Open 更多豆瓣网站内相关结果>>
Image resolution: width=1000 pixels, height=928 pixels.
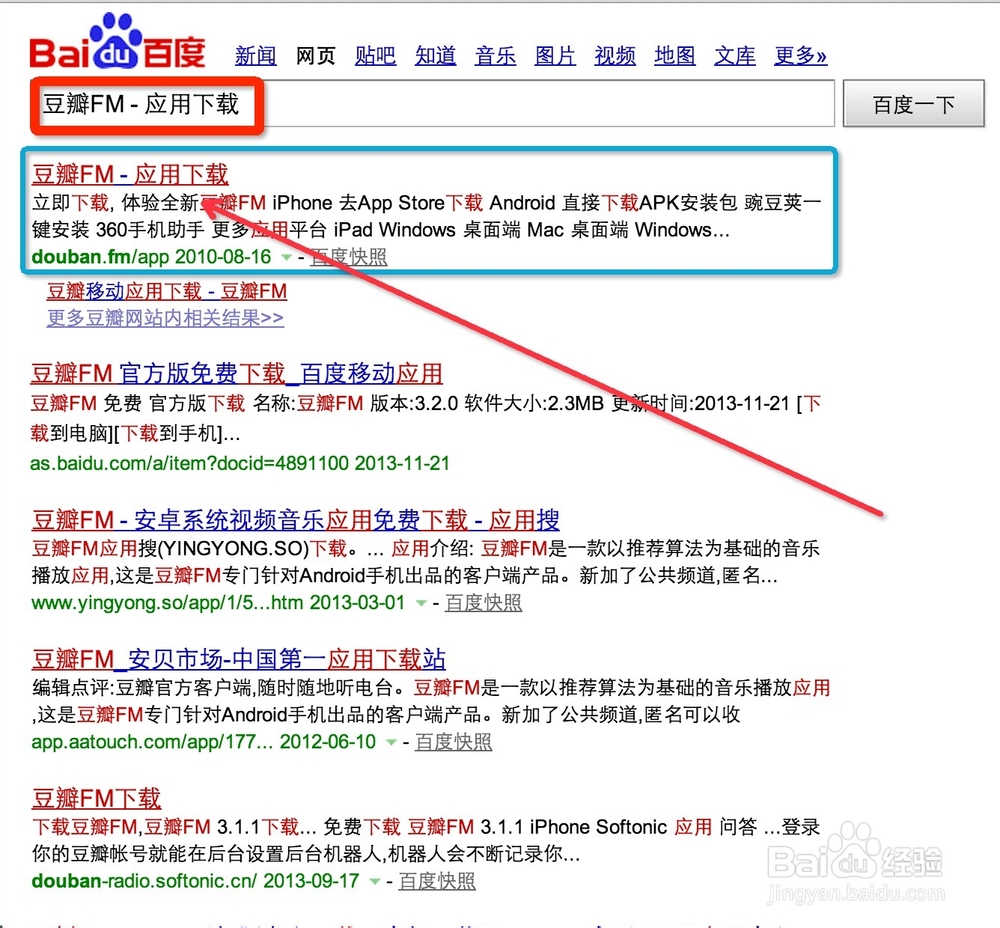[165, 318]
